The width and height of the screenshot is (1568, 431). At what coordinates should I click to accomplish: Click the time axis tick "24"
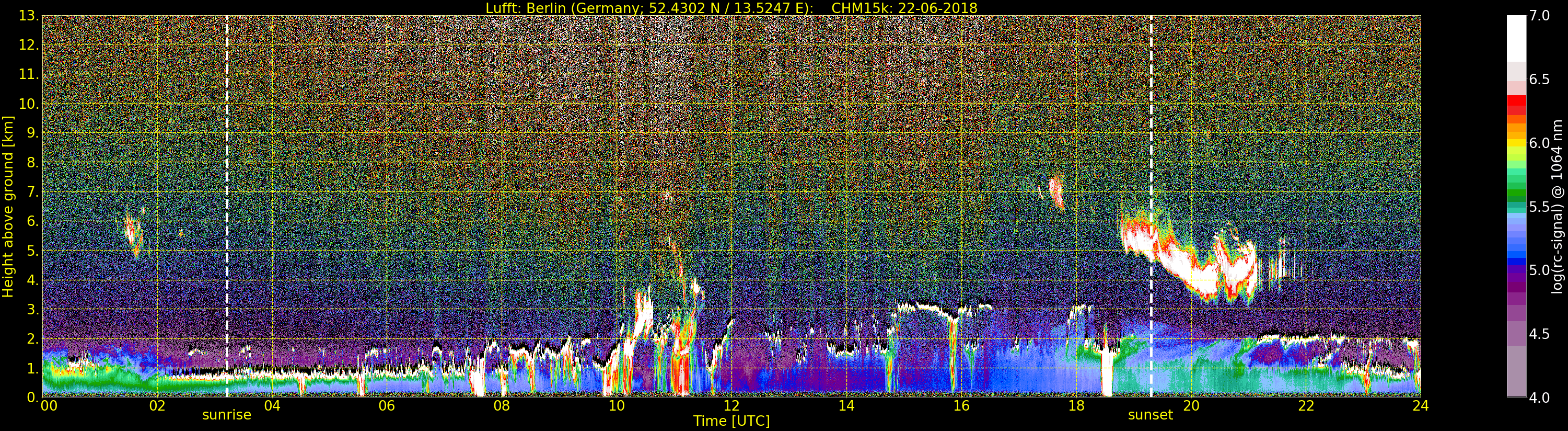point(1421,405)
